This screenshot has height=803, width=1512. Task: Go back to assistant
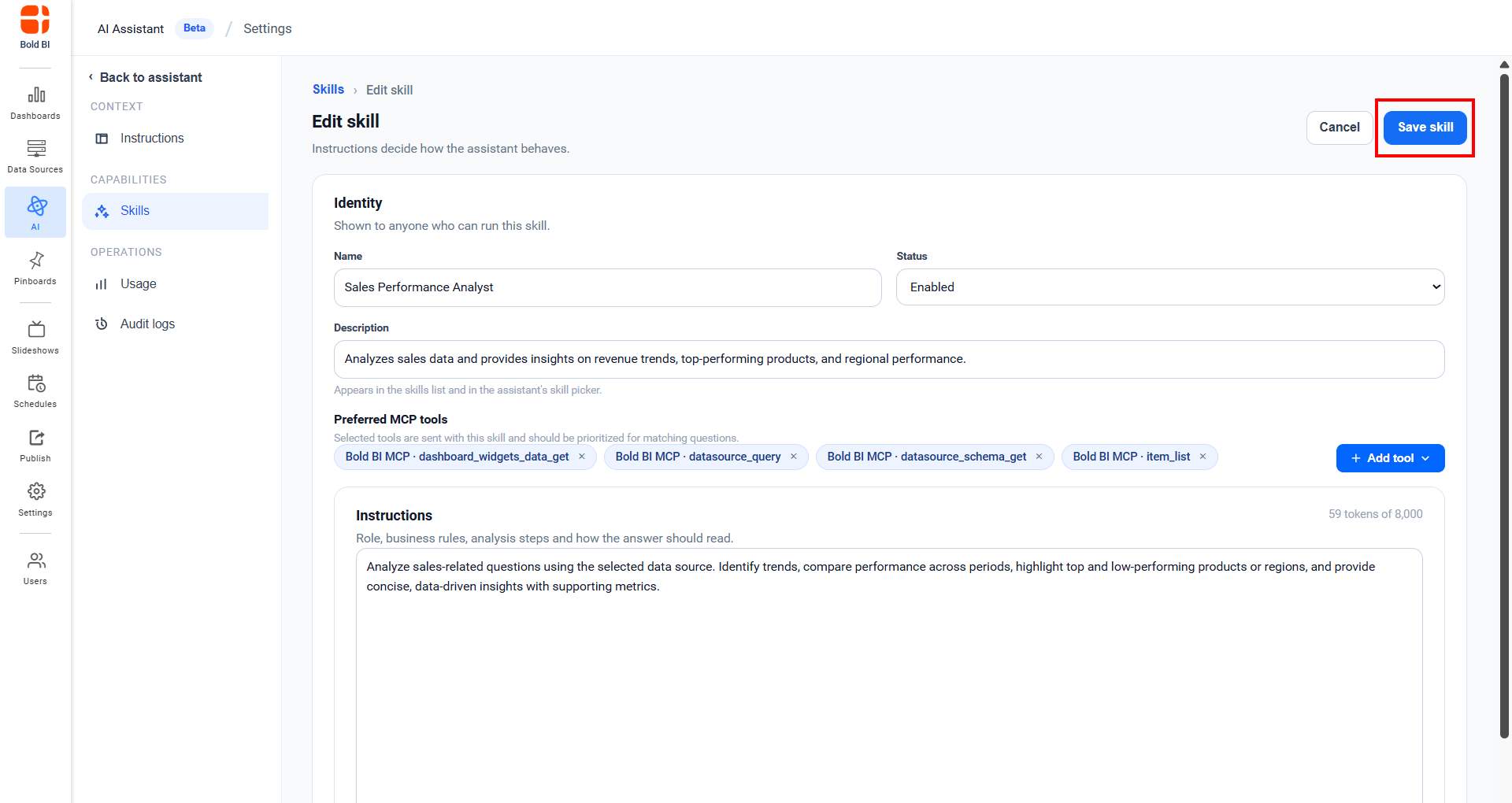[146, 77]
